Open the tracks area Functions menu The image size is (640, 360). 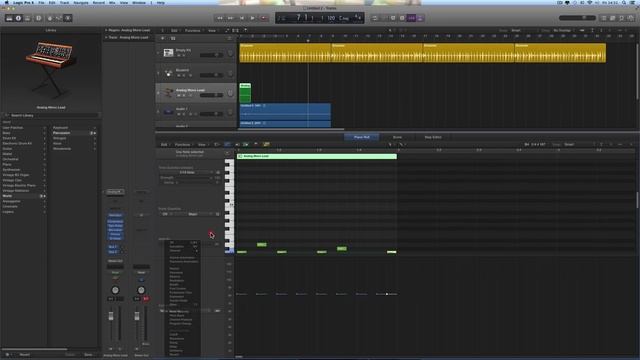click(x=193, y=31)
